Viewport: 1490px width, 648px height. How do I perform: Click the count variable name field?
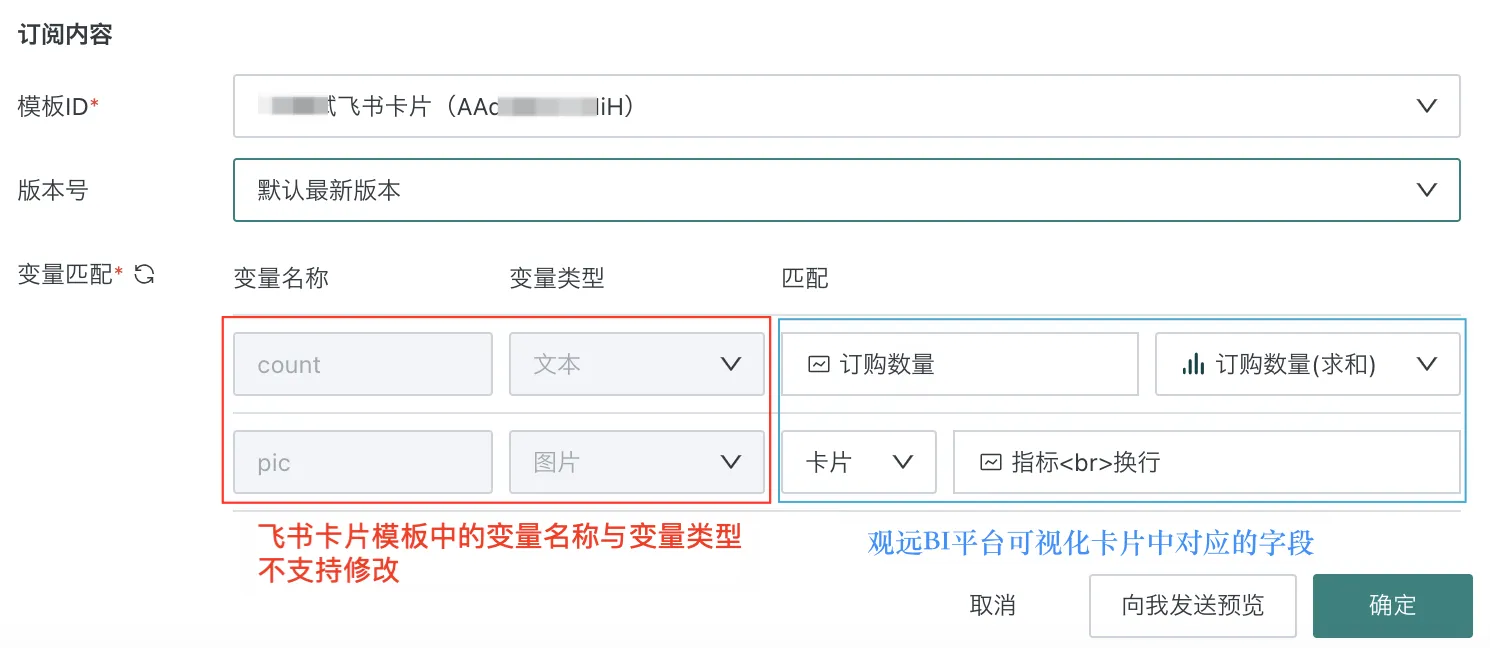pyautogui.click(x=362, y=365)
